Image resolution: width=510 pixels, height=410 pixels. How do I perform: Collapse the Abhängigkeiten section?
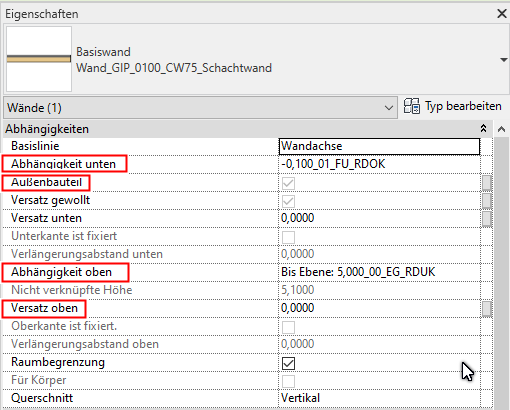point(483,128)
